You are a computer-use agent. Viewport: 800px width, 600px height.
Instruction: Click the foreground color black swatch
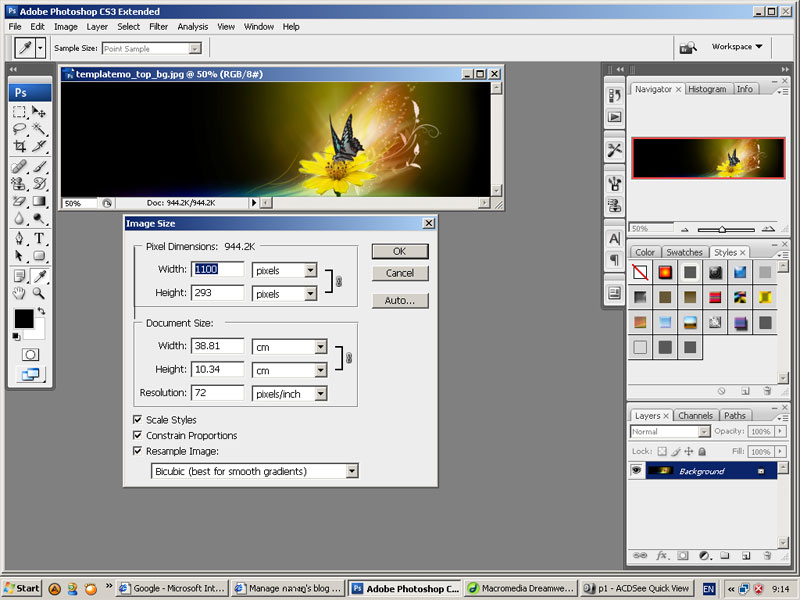click(23, 319)
